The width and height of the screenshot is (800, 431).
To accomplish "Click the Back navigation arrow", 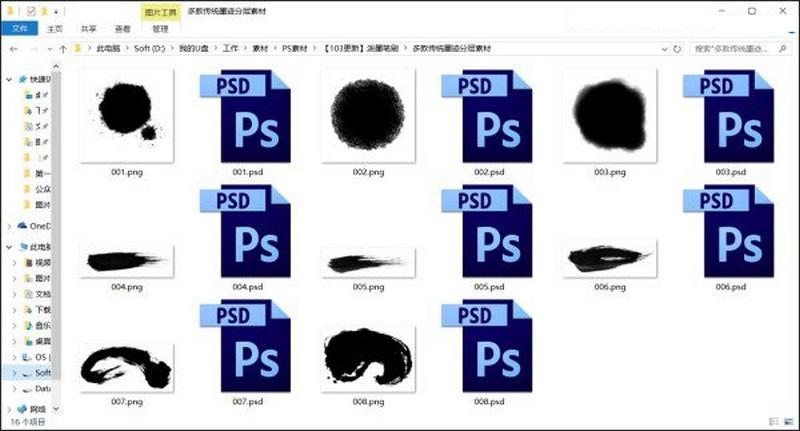I will (x=14, y=49).
